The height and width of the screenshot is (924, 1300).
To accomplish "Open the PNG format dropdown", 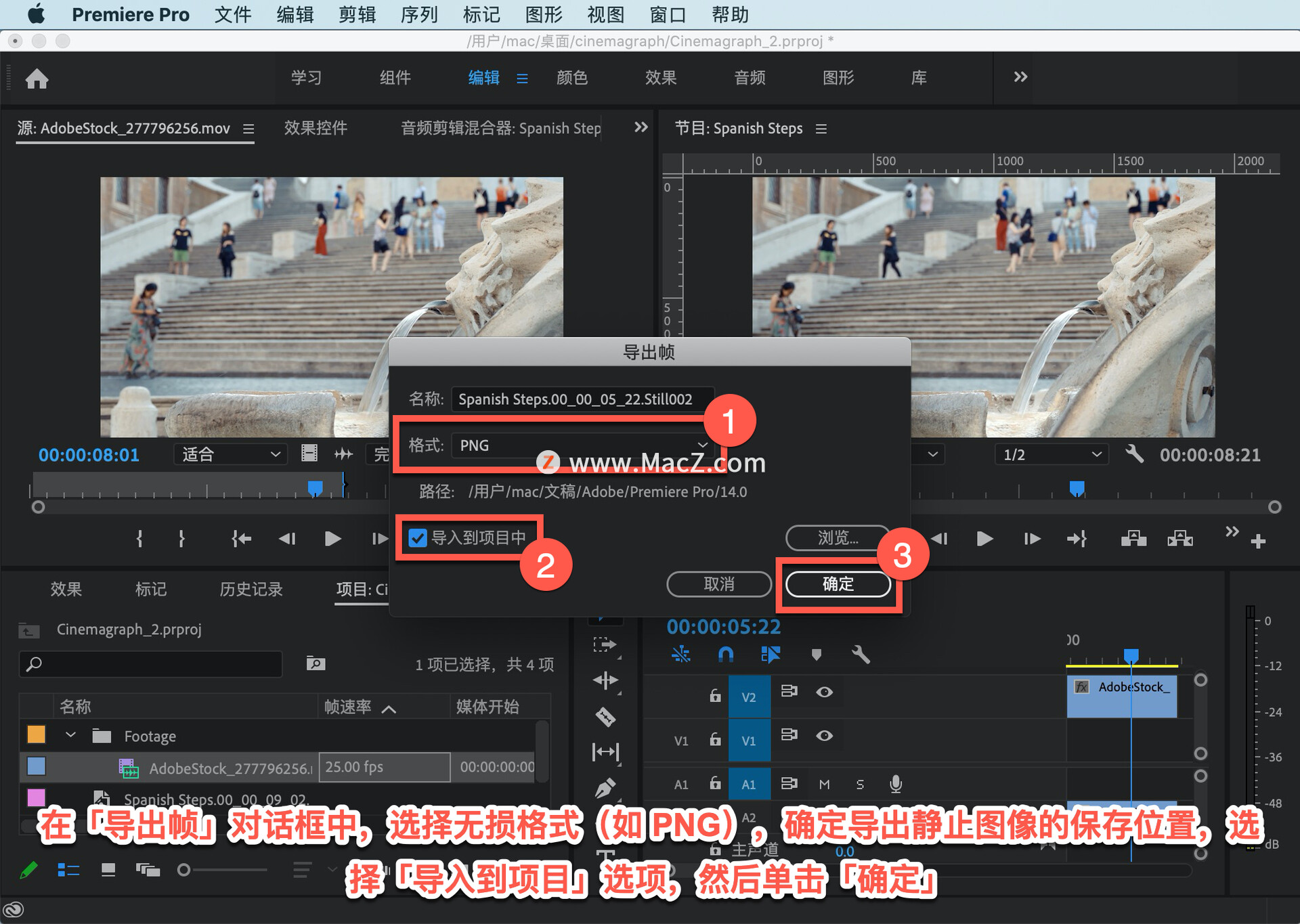I will (583, 445).
